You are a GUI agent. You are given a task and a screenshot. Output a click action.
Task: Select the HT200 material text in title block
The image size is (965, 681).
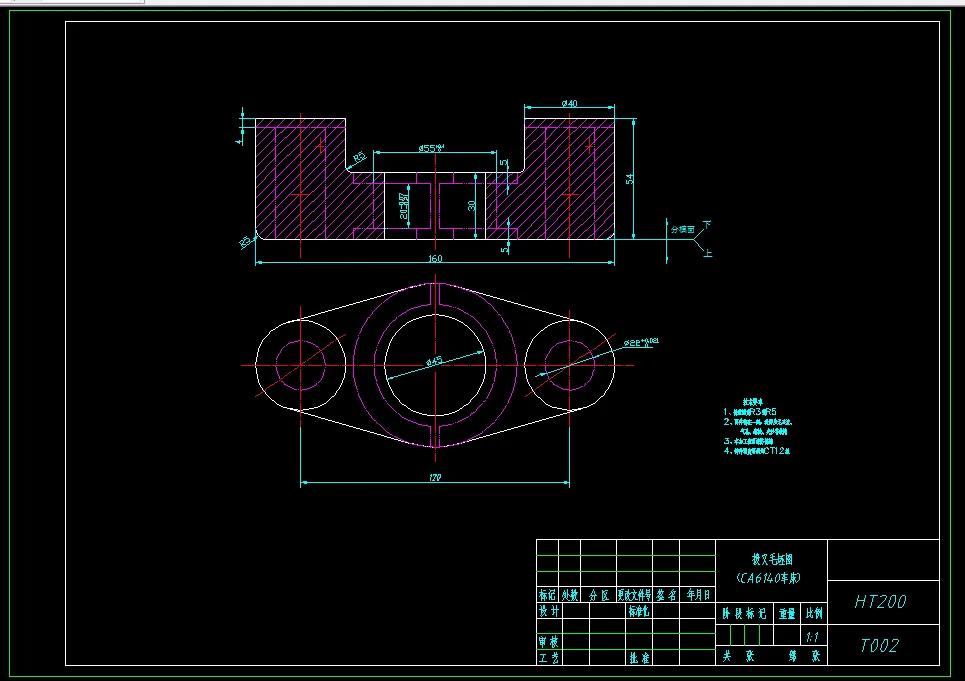point(881,602)
